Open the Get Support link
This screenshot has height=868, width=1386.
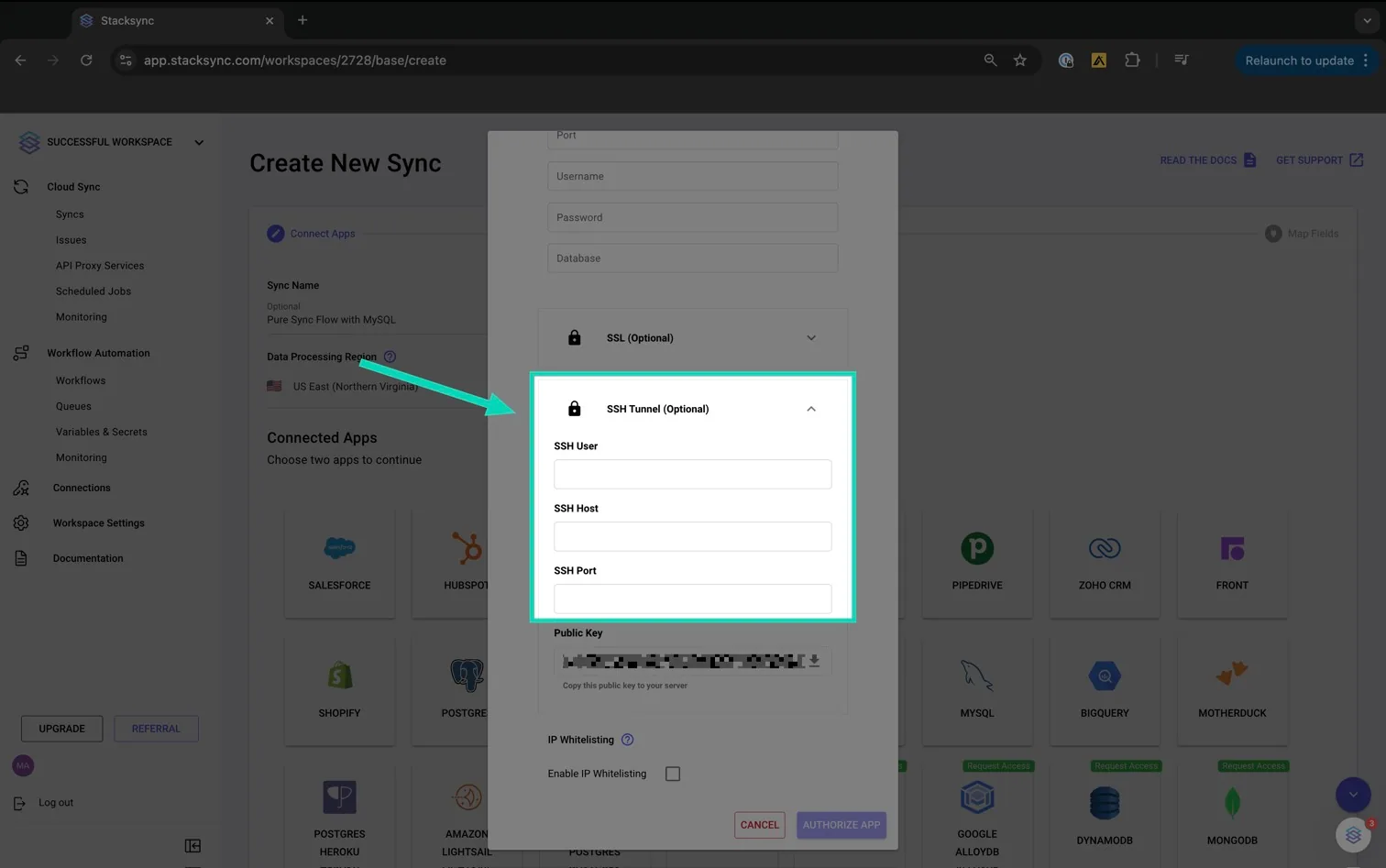click(1320, 160)
